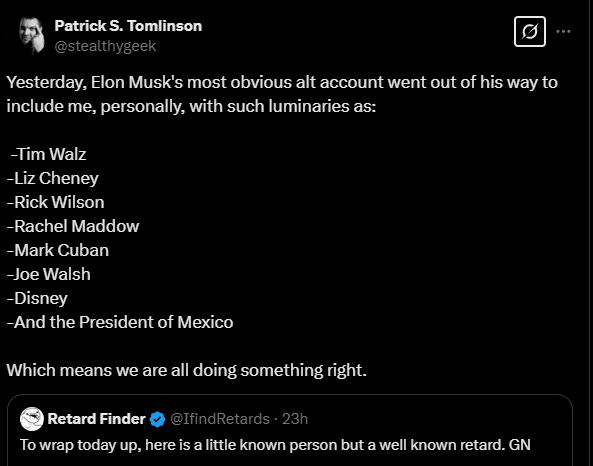
Task: Click the '-Rachel Maddow' line
Action: tap(73, 226)
